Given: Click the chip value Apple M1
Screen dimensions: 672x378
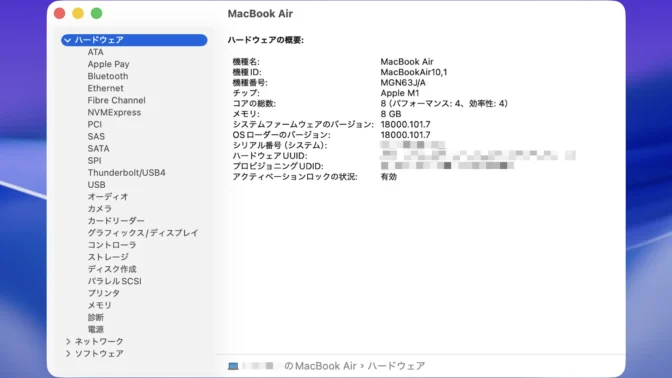Looking at the screenshot, I should click(x=399, y=93).
